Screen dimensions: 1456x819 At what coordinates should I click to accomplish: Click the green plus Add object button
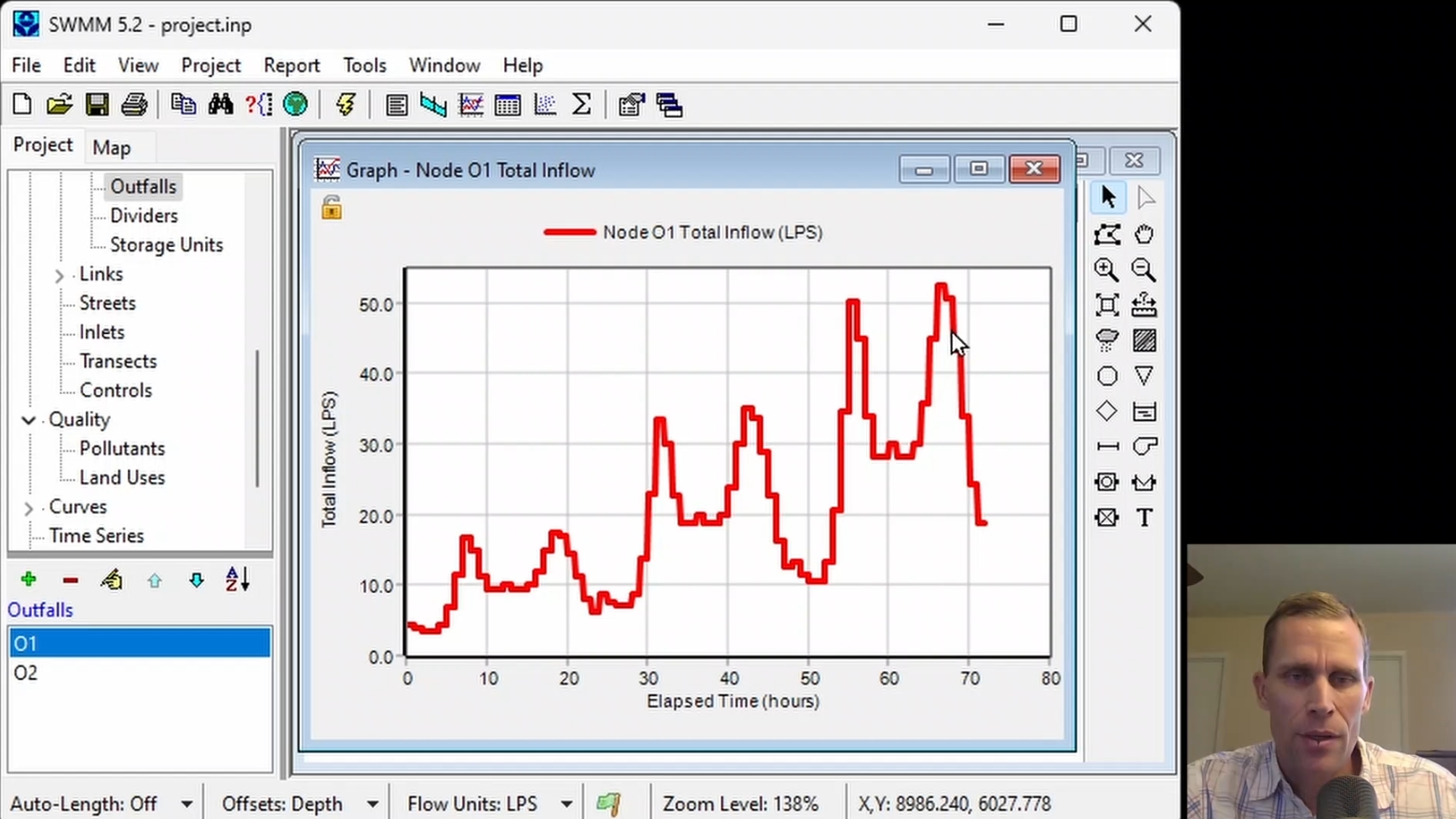pos(29,580)
